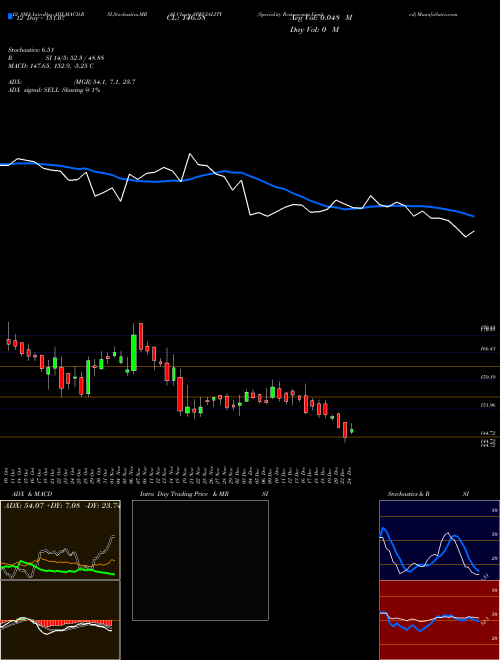Click the 166.43 price axis label
The image size is (500, 660).
point(487,349)
